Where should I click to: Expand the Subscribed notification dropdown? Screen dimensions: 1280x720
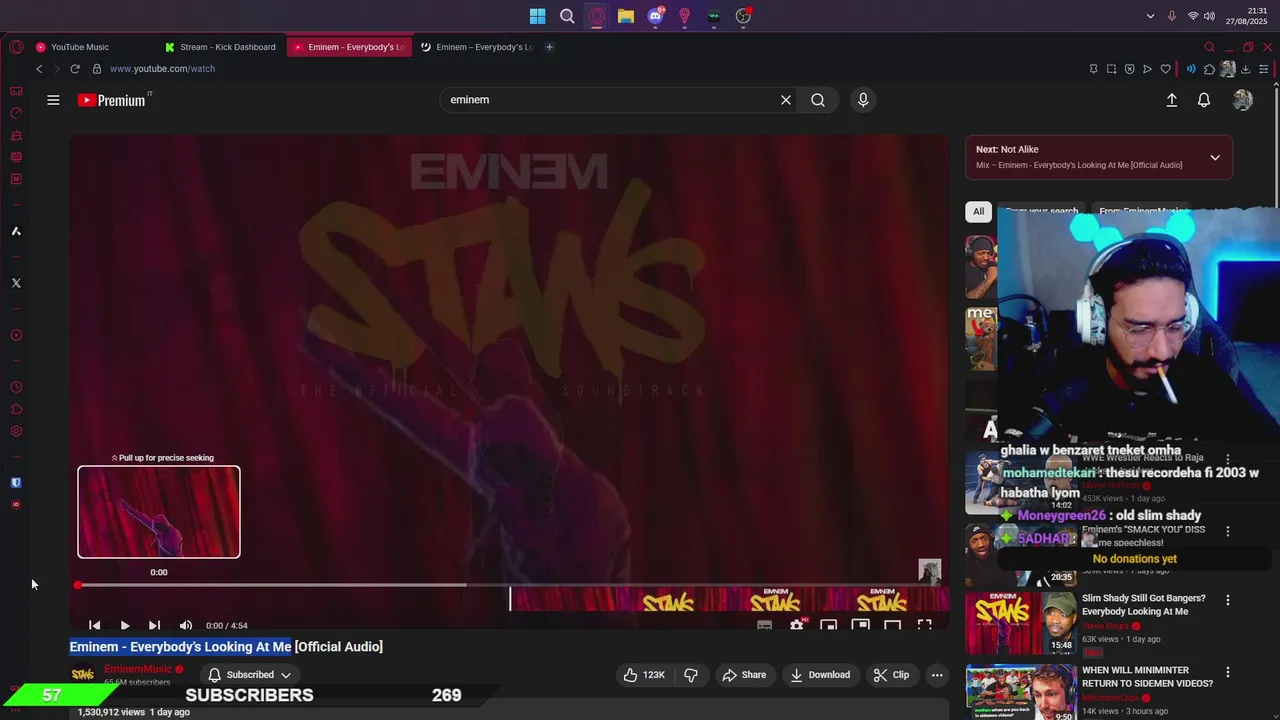coord(250,675)
